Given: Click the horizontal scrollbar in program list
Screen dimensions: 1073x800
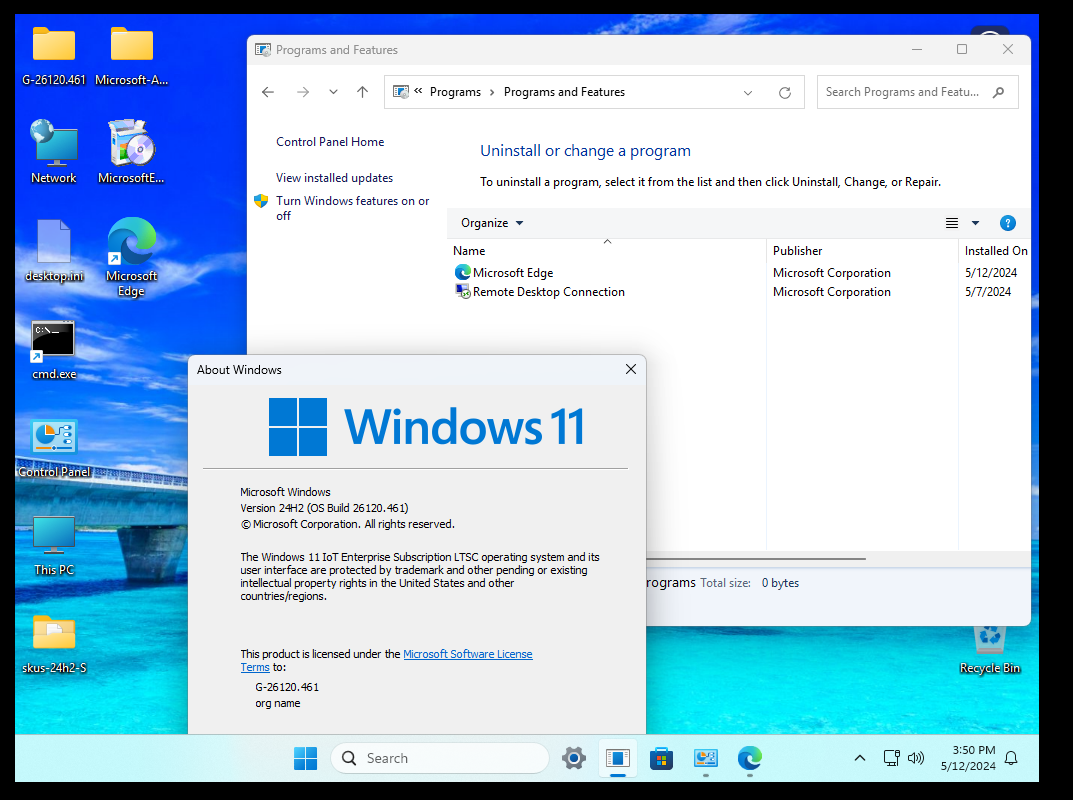Looking at the screenshot, I should (756, 558).
